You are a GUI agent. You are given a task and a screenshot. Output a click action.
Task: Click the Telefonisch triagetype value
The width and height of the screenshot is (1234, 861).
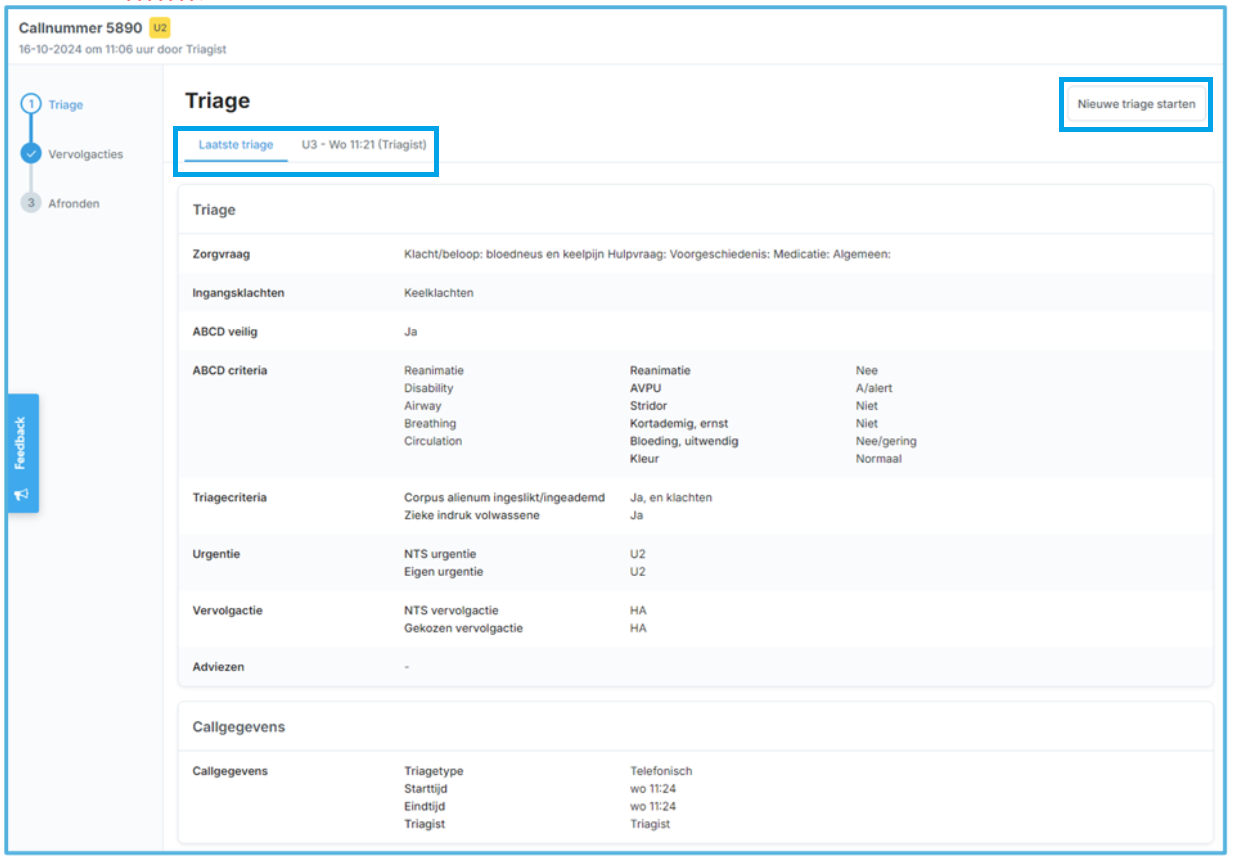coord(660,771)
